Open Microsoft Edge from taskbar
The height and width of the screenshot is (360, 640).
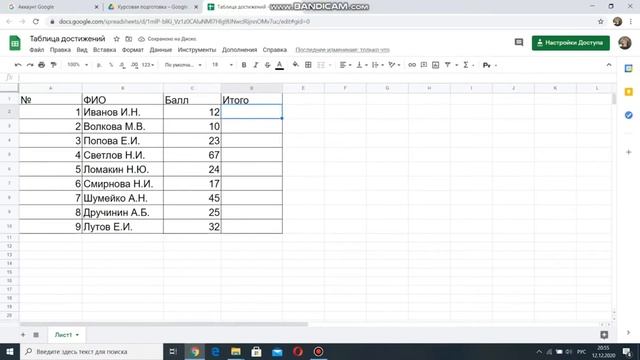(x=216, y=351)
